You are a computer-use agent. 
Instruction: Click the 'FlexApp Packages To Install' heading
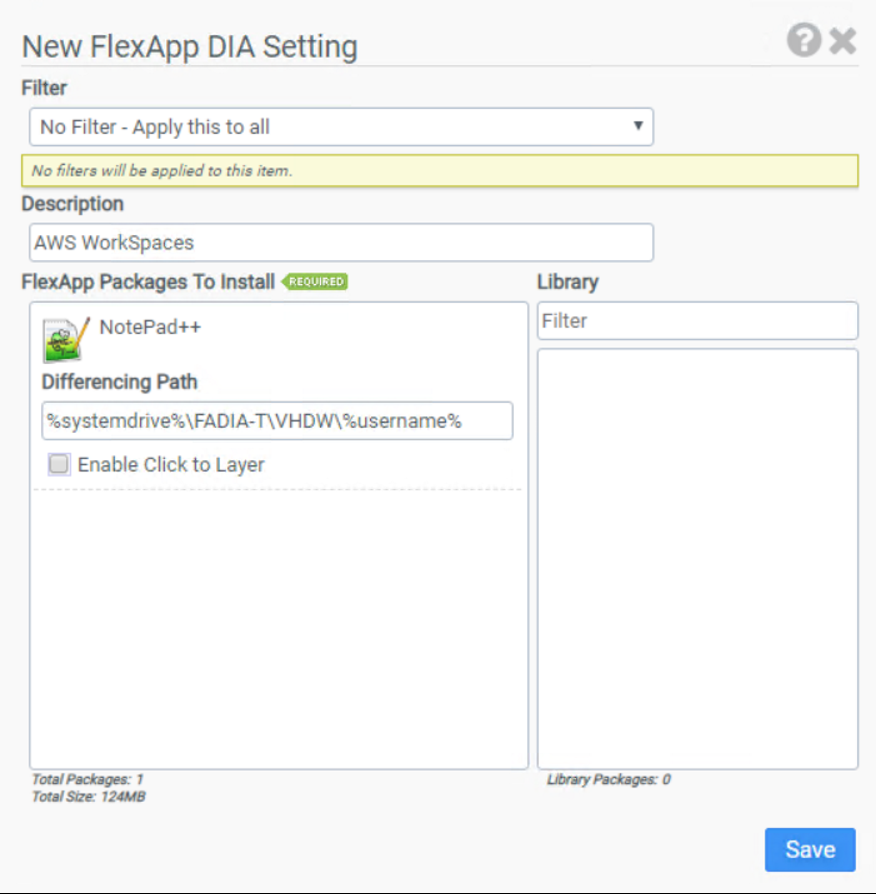(x=148, y=282)
